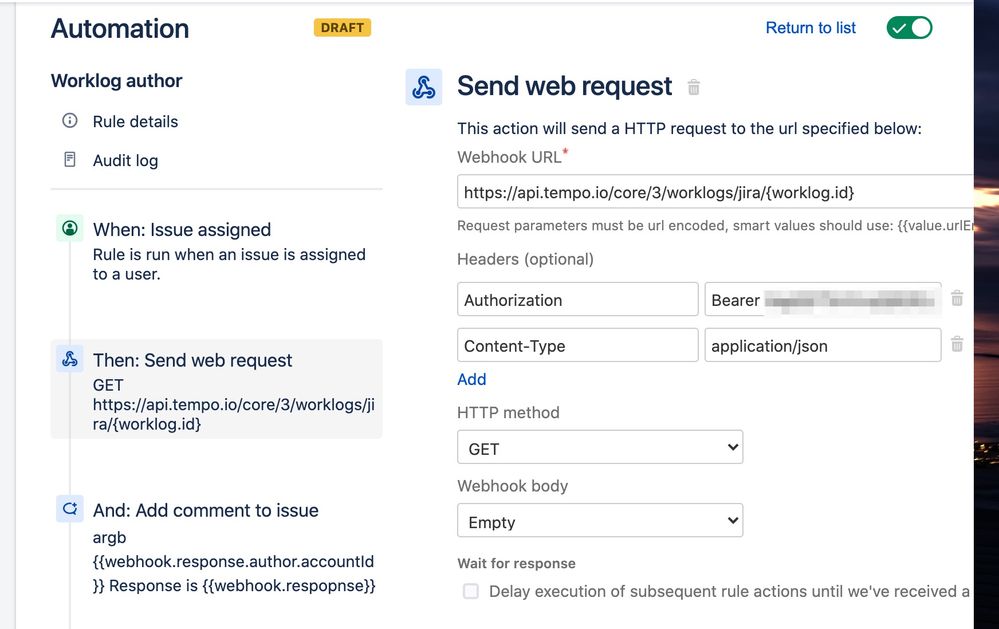Image resolution: width=999 pixels, height=629 pixels.
Task: Remove the Authorization header with its trash icon
Action: (958, 298)
